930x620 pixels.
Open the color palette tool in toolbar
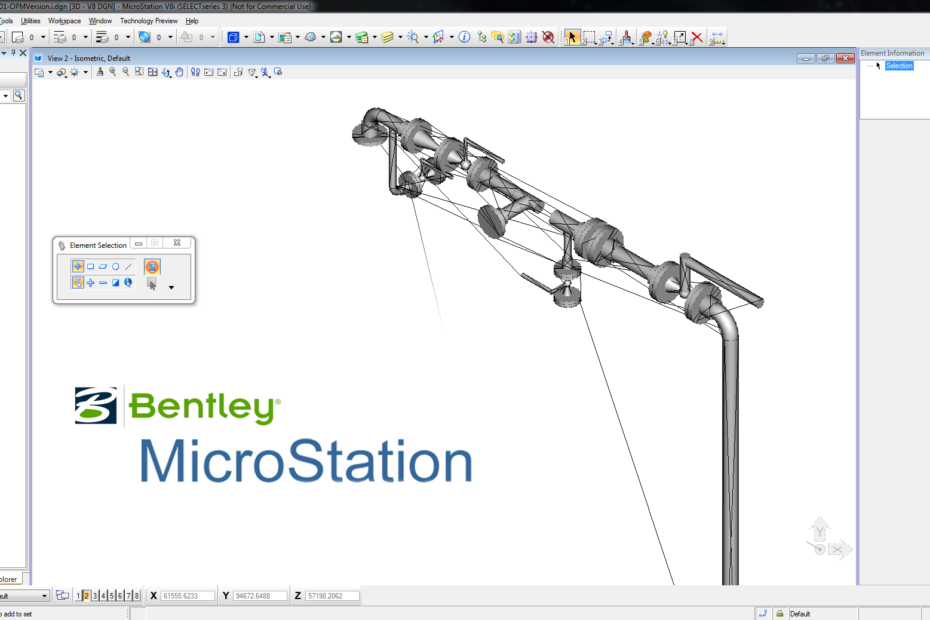[x=646, y=37]
